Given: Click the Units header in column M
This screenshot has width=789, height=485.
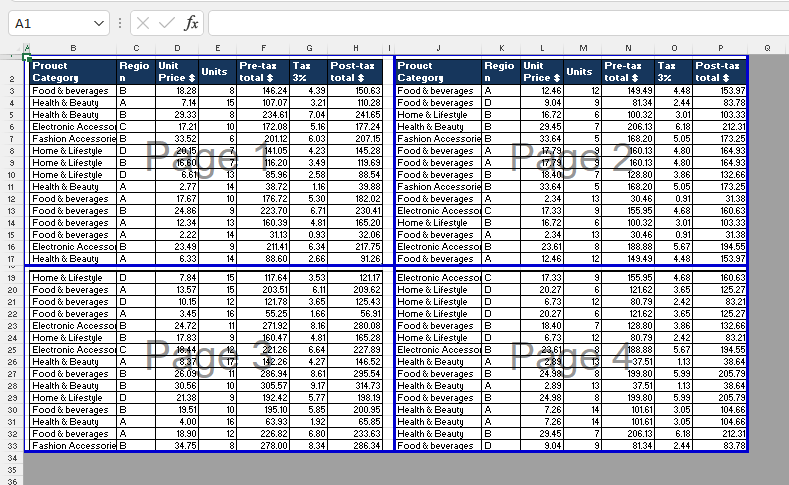Looking at the screenshot, I should point(583,72).
